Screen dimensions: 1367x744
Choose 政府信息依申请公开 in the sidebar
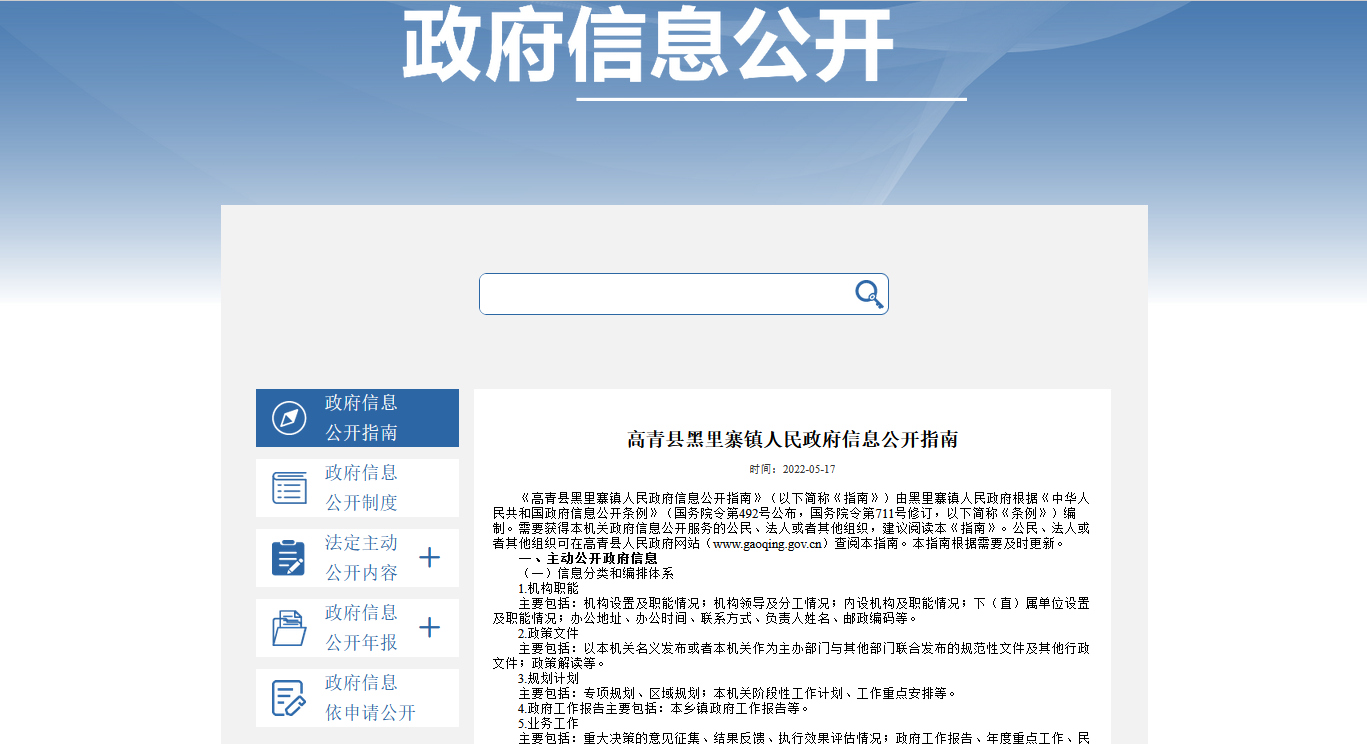click(369, 698)
